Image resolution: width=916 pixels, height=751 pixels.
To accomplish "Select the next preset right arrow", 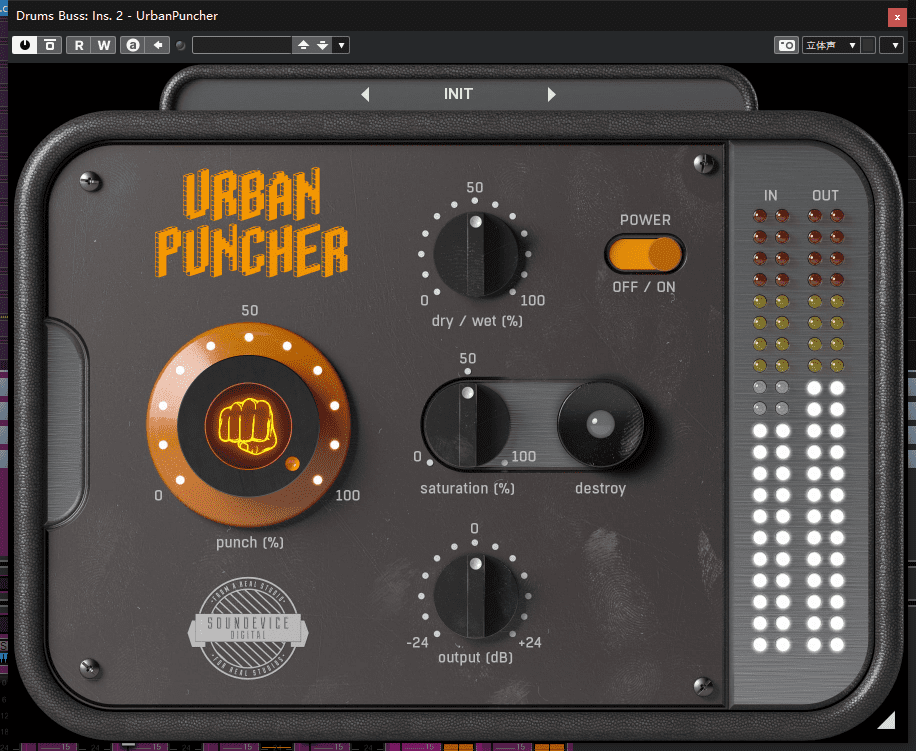I will 551,94.
